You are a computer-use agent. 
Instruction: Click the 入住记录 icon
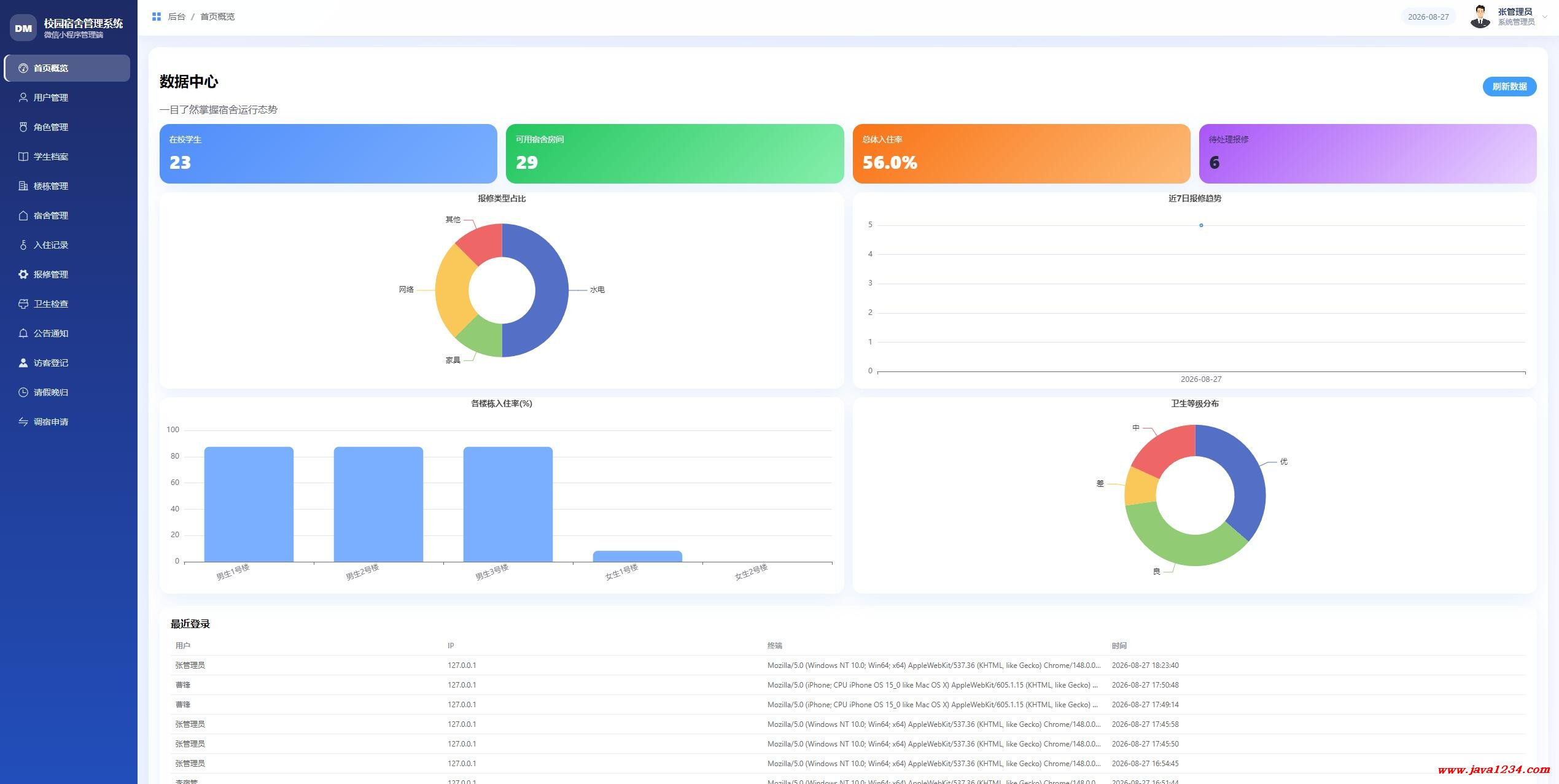pos(23,245)
